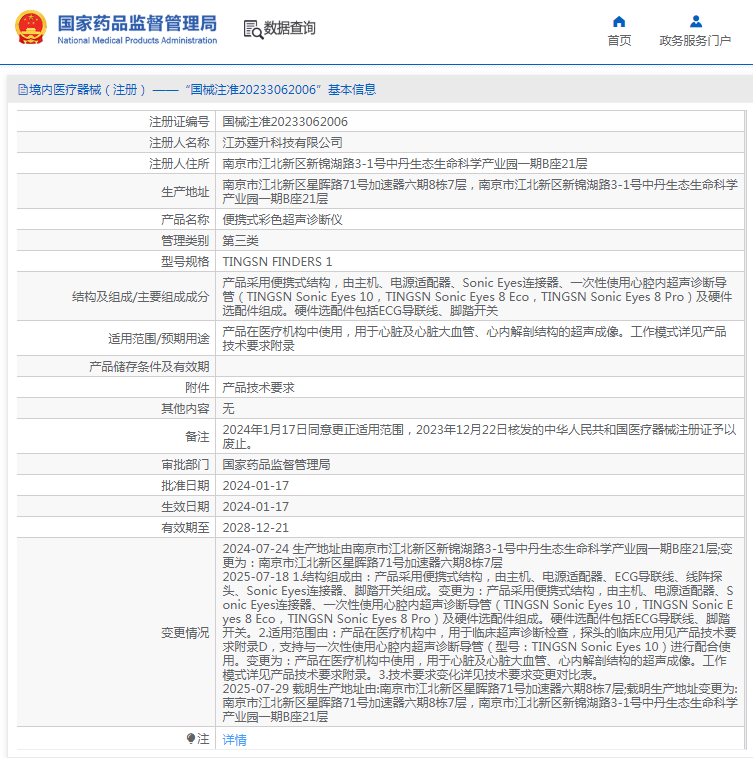Select the 备注 label
The width and height of the screenshot is (753, 758).
click(197, 437)
